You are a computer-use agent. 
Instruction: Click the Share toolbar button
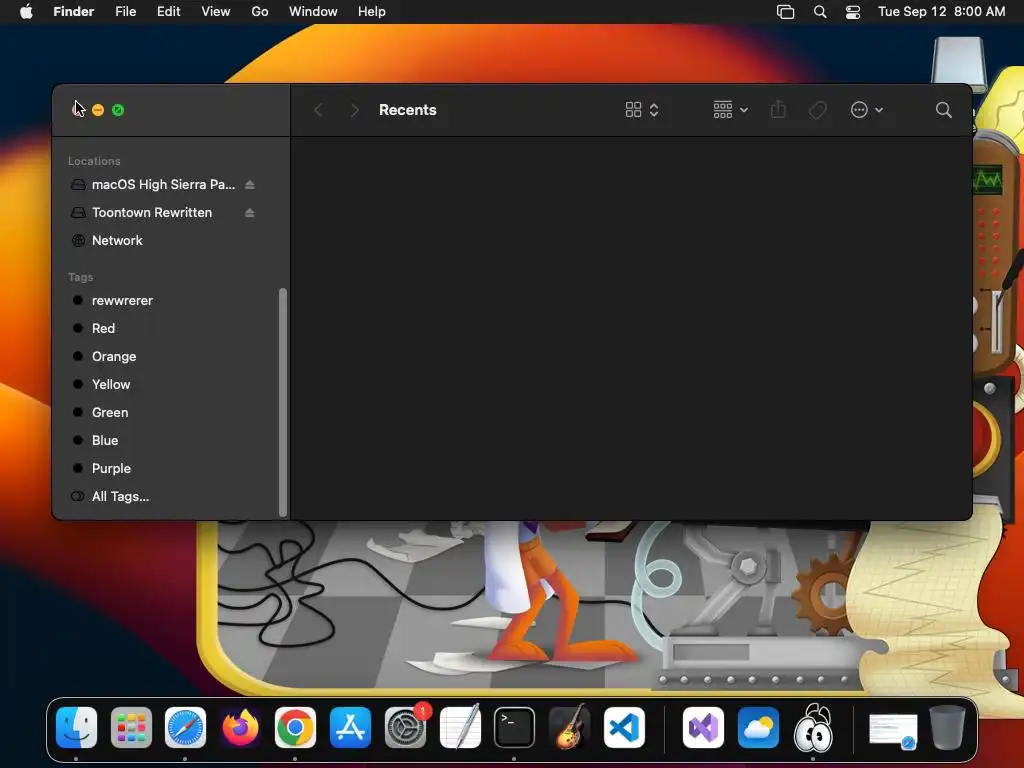tap(778, 109)
